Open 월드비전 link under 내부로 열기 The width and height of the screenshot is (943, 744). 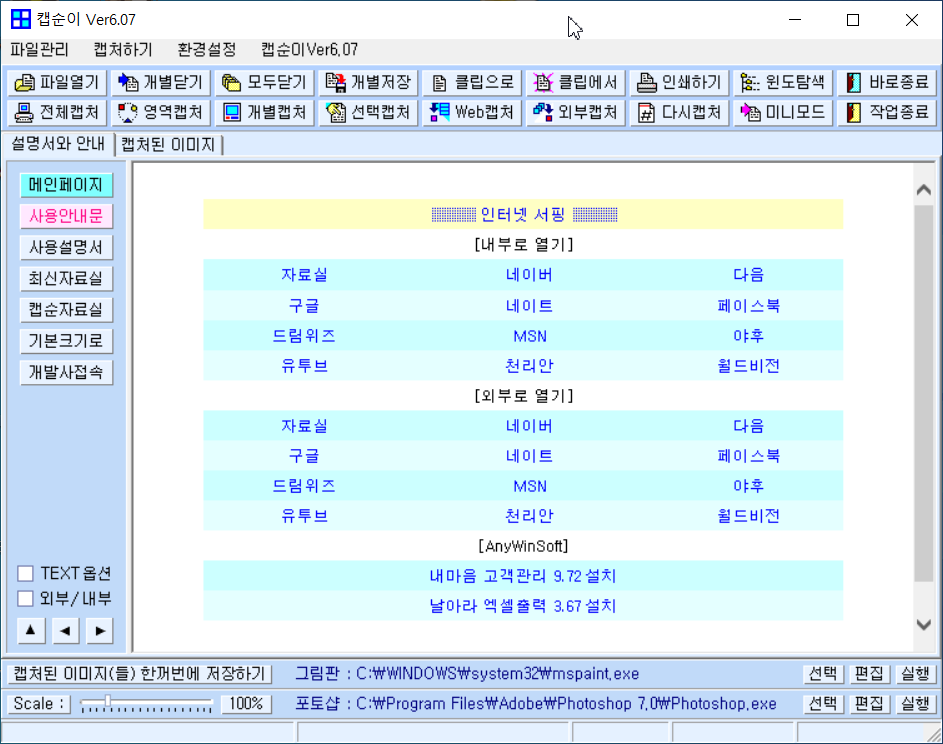tap(749, 366)
